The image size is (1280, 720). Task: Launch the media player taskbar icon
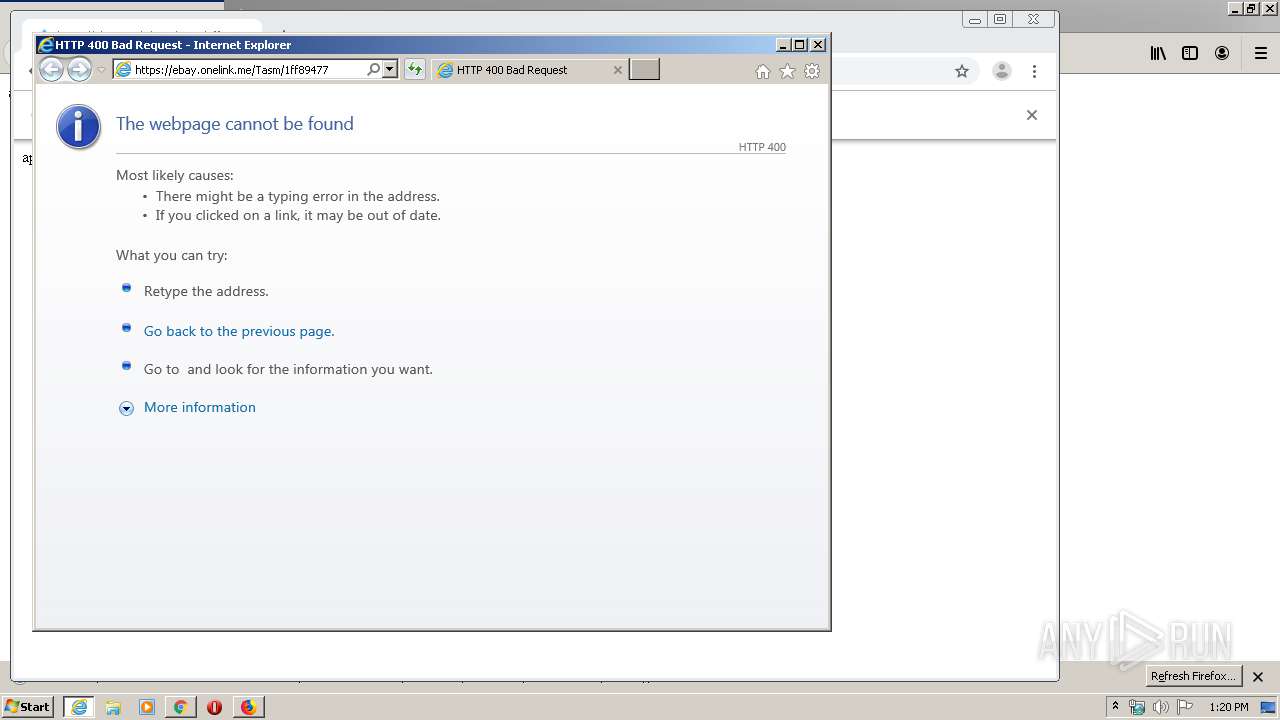tap(147, 707)
